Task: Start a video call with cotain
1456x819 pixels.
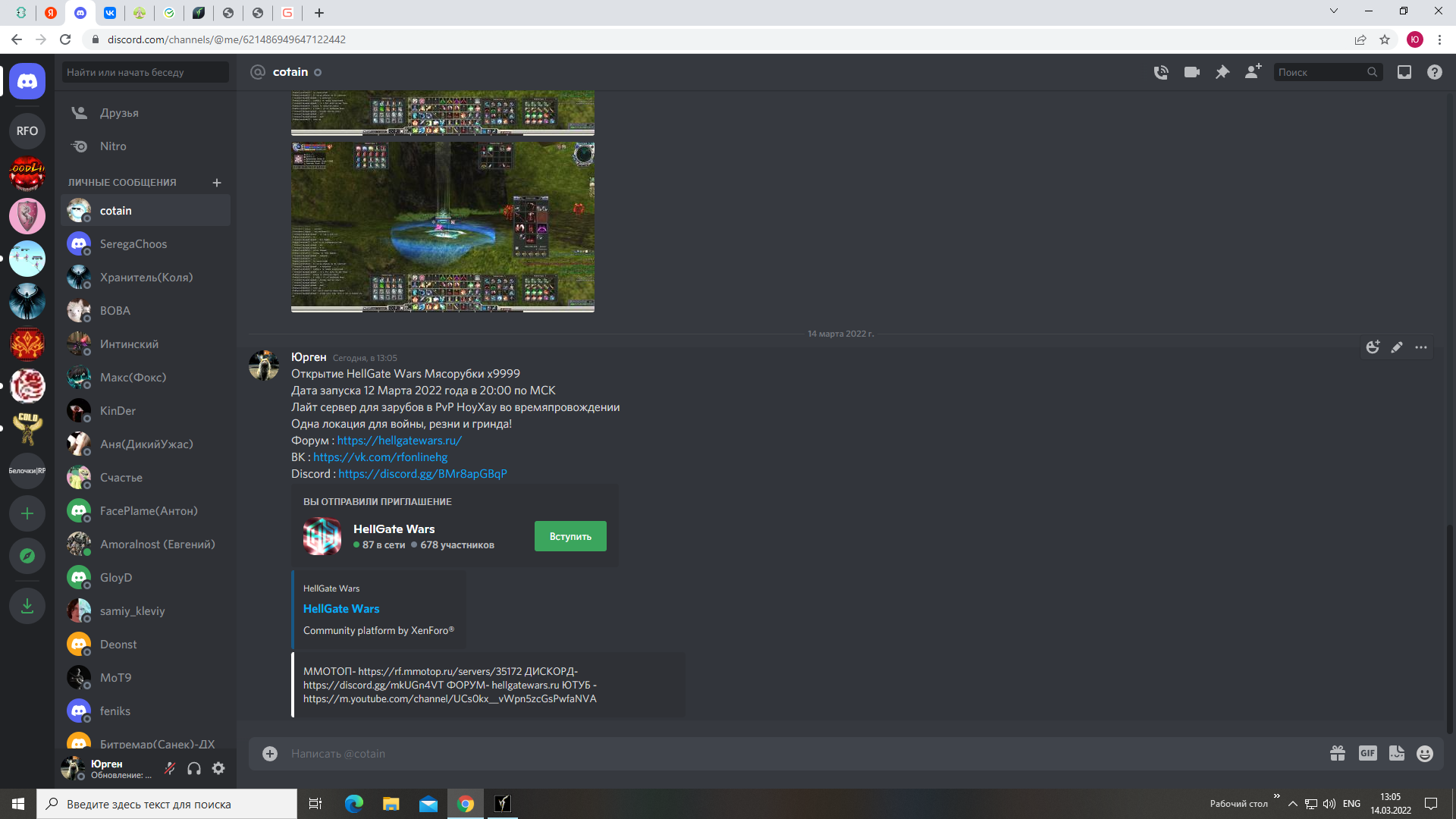Action: 1192,72
